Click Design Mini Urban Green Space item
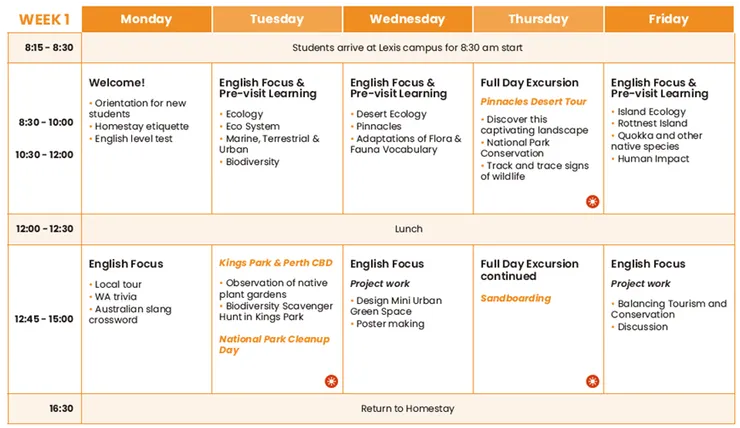 point(396,306)
